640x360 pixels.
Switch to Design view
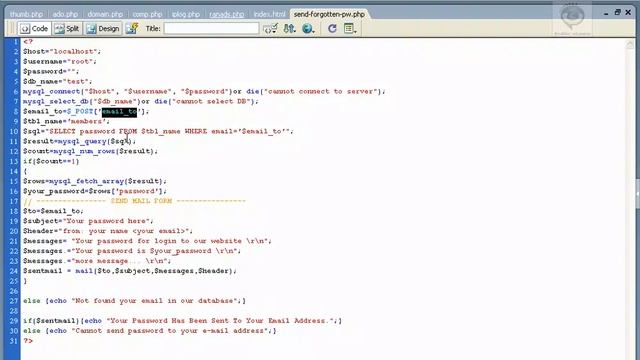pyautogui.click(x=103, y=29)
